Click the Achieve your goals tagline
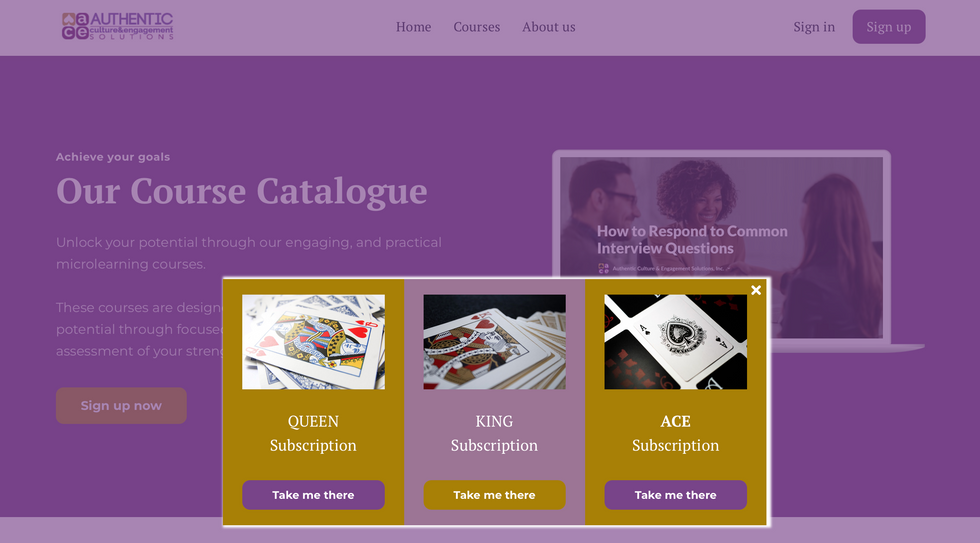Viewport: 980px width, 543px height. point(113,157)
